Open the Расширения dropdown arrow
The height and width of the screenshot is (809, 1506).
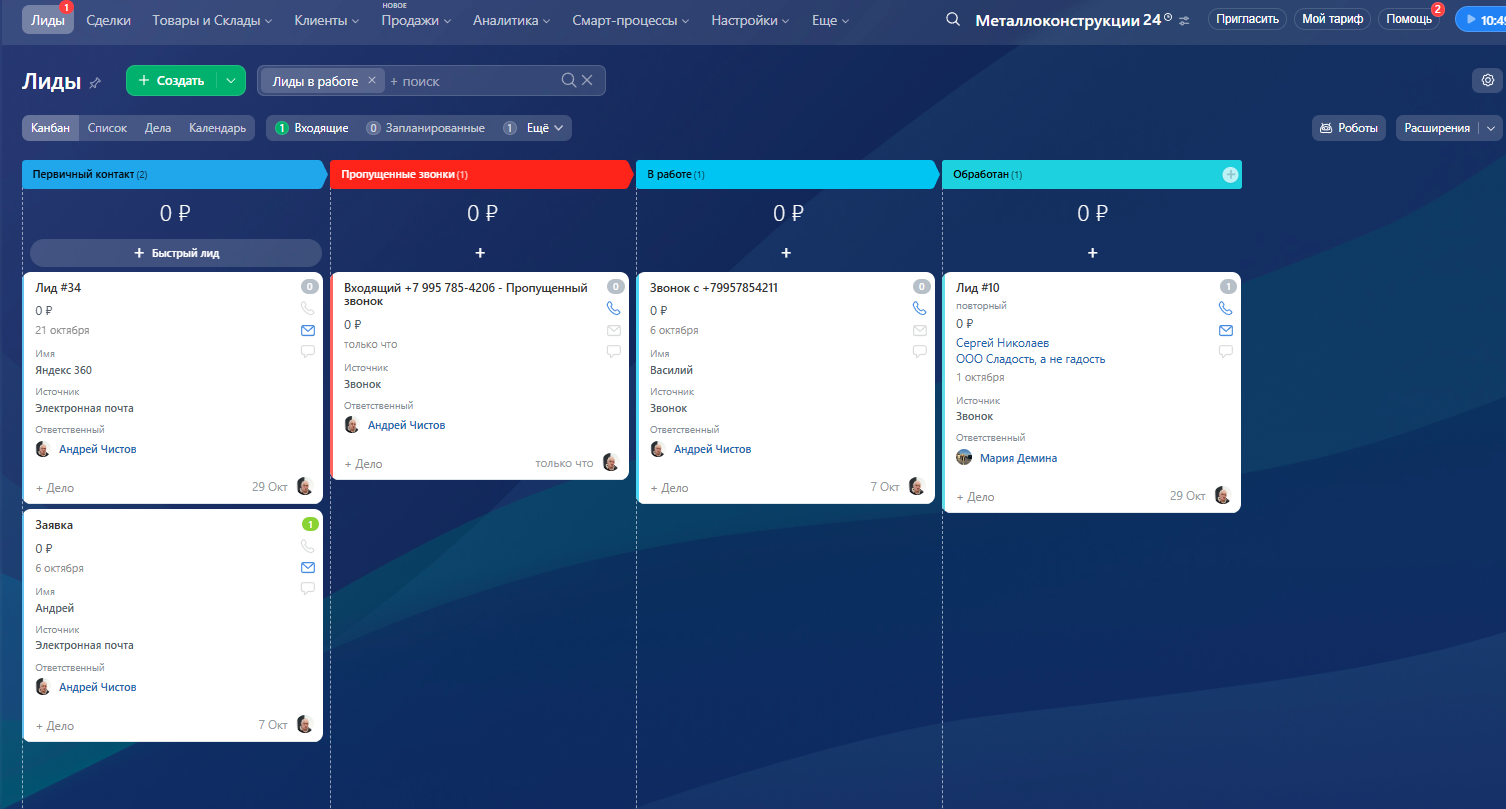[x=1491, y=128]
